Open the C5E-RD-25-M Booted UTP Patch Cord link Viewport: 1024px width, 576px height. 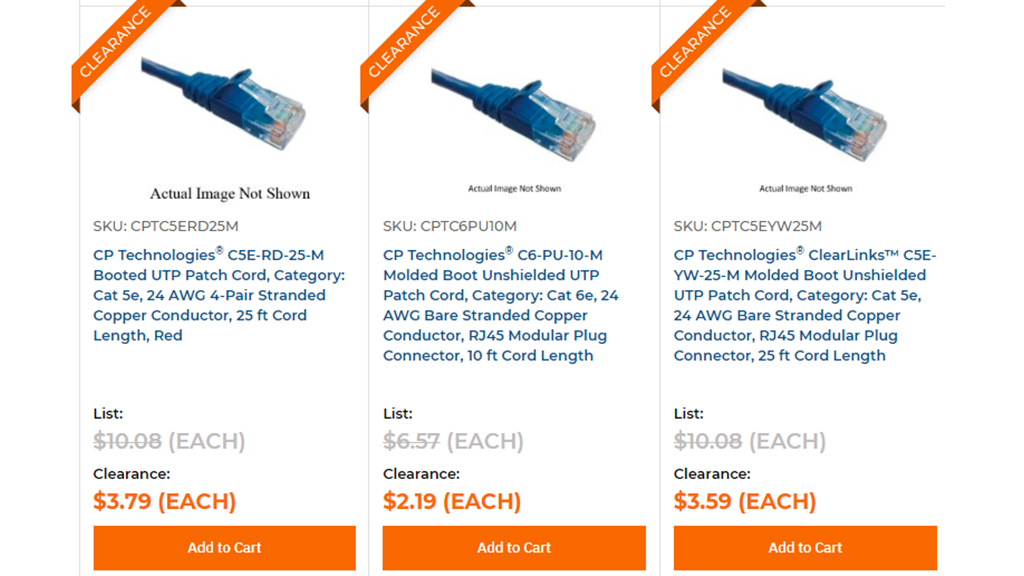pyautogui.click(x=219, y=295)
